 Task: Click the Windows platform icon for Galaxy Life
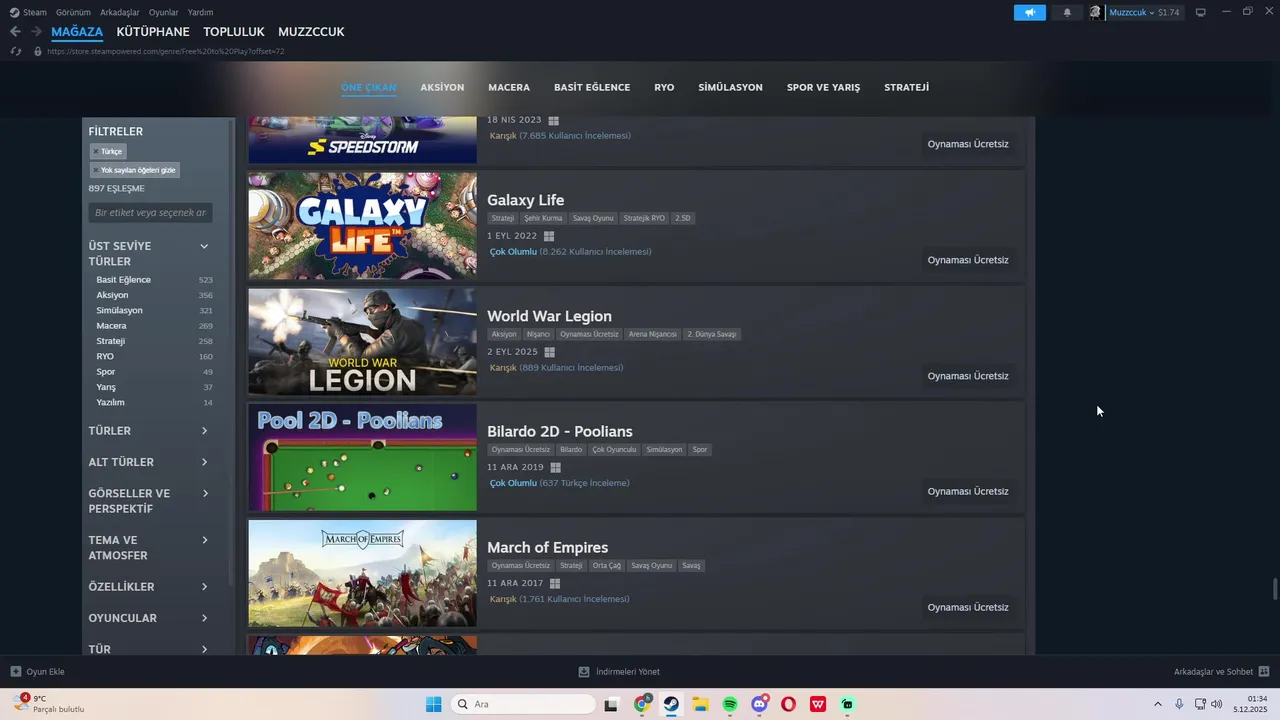548,236
